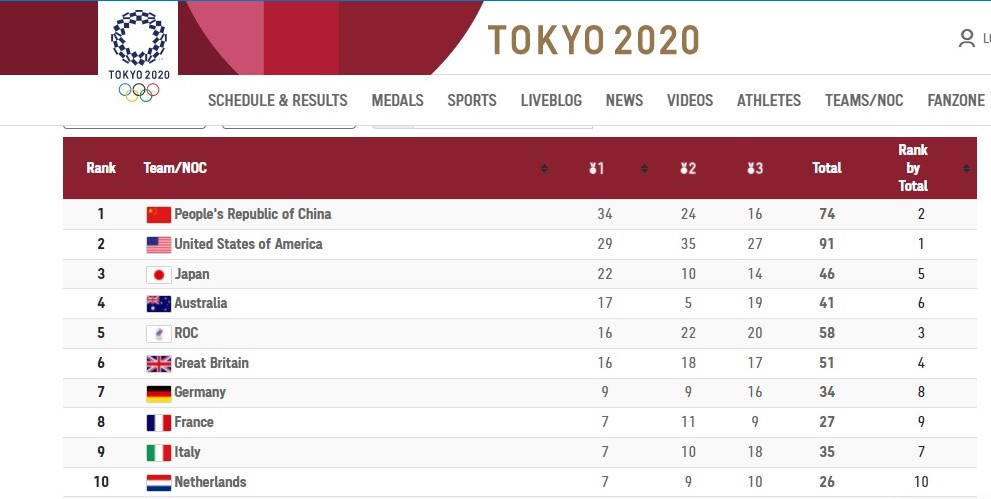Click the user login profile icon
Image resolution: width=991 pixels, height=499 pixels.
click(x=966, y=39)
